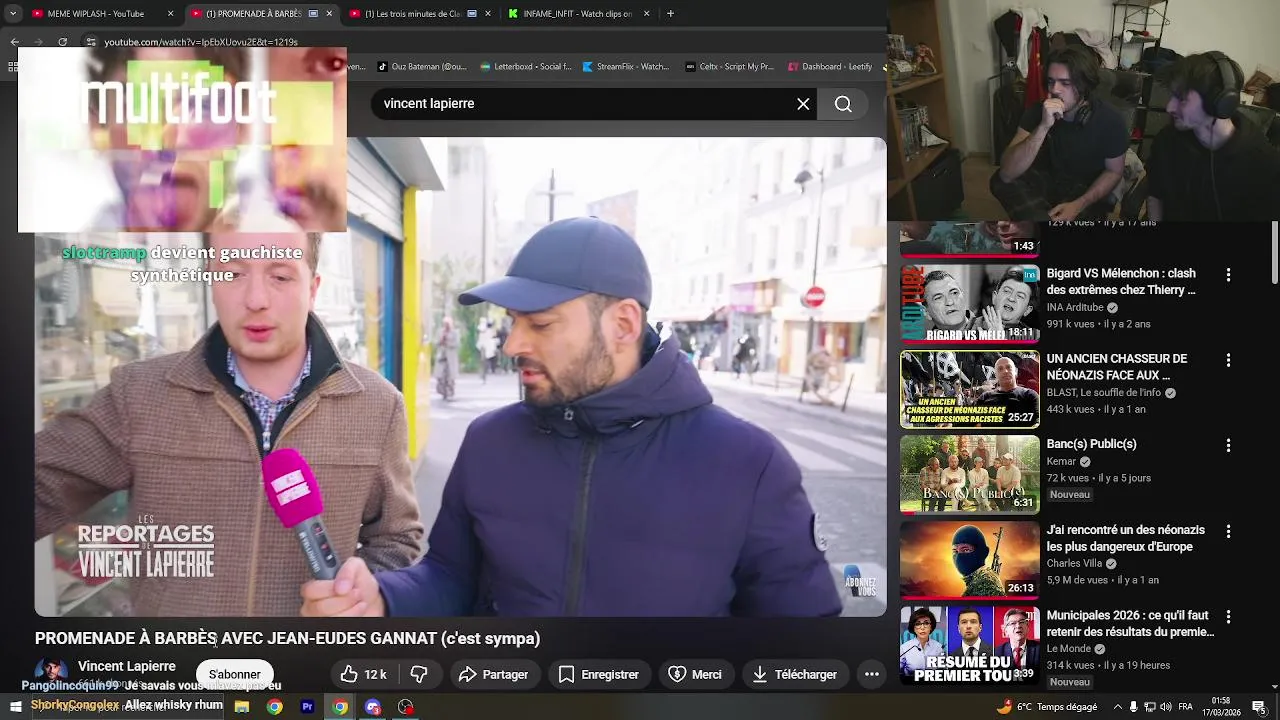
Task: Dislike the video with thumbs down
Action: (419, 675)
